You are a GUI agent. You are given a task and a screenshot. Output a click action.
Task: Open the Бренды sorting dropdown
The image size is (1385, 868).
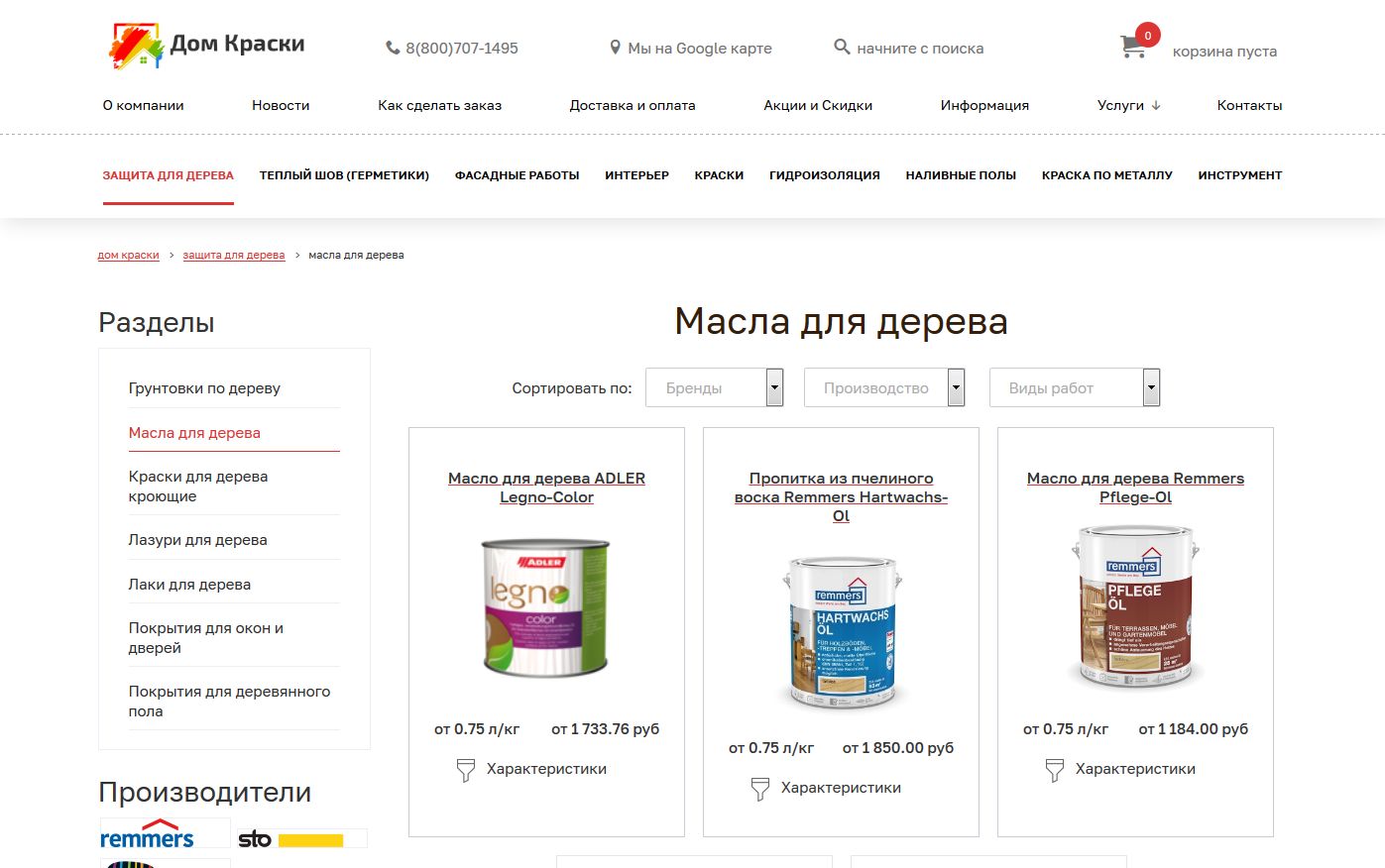coord(715,387)
